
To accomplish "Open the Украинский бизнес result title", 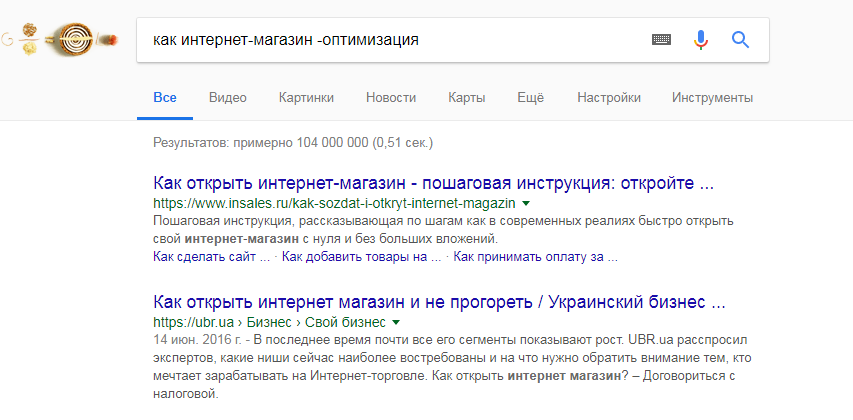I will click(x=439, y=302).
